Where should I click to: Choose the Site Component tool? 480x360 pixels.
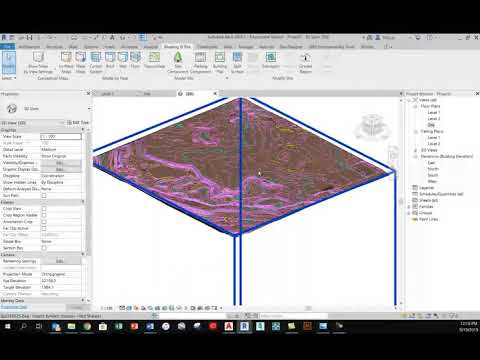coord(178,62)
